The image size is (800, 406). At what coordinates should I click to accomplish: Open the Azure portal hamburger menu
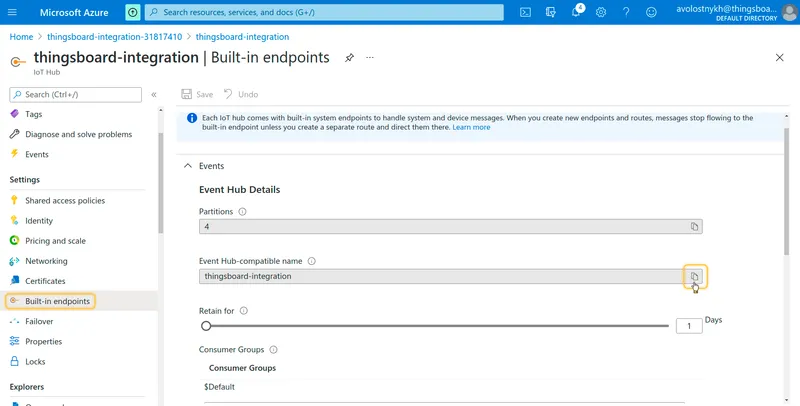click(x=13, y=12)
